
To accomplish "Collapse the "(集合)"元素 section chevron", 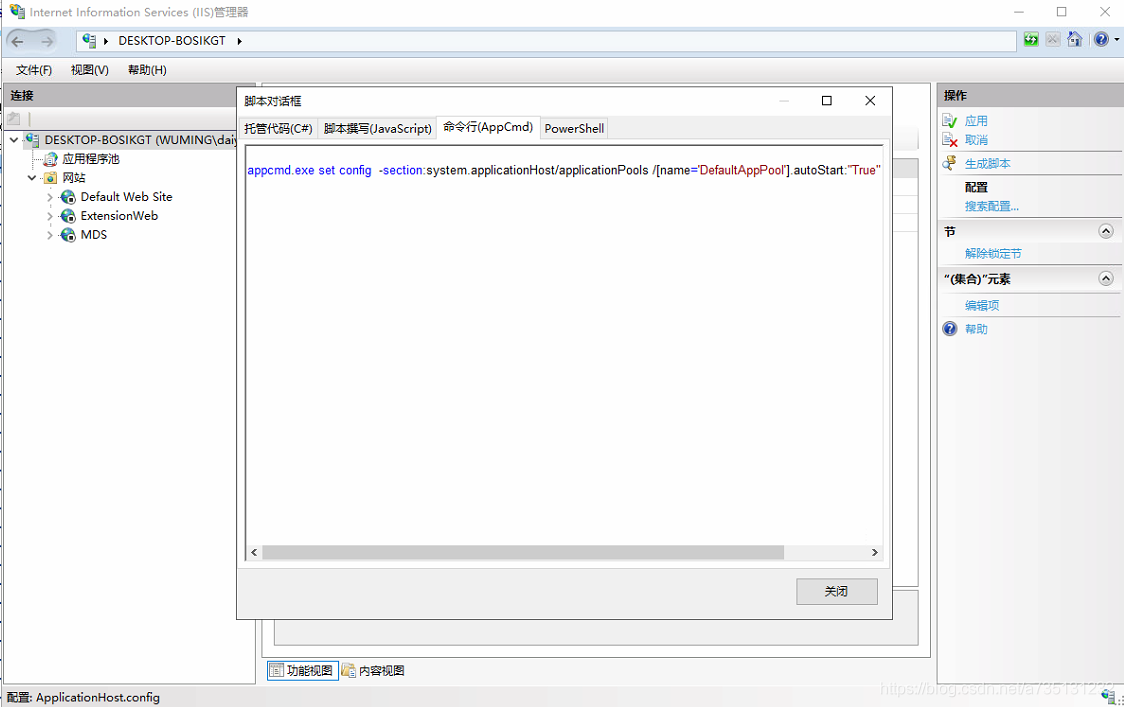I will point(1105,278).
